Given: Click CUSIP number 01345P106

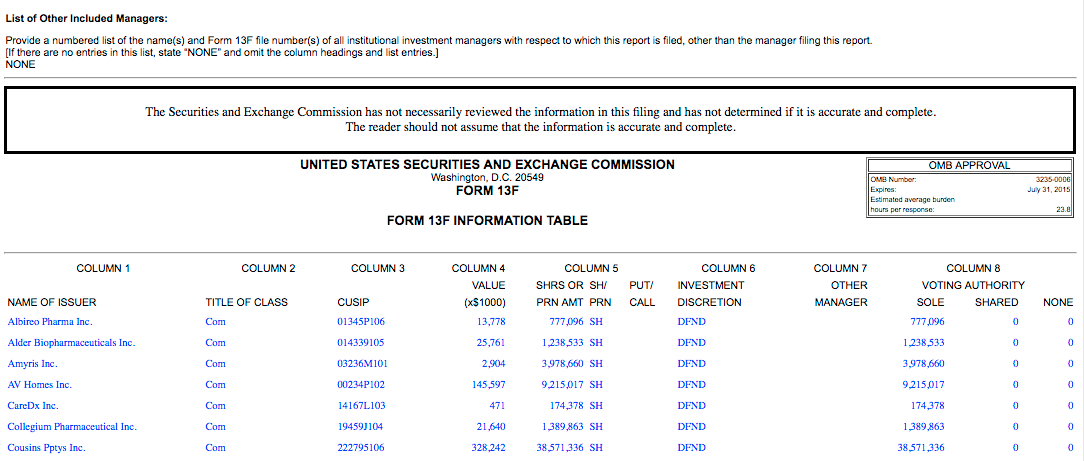Looking at the screenshot, I should 361,322.
